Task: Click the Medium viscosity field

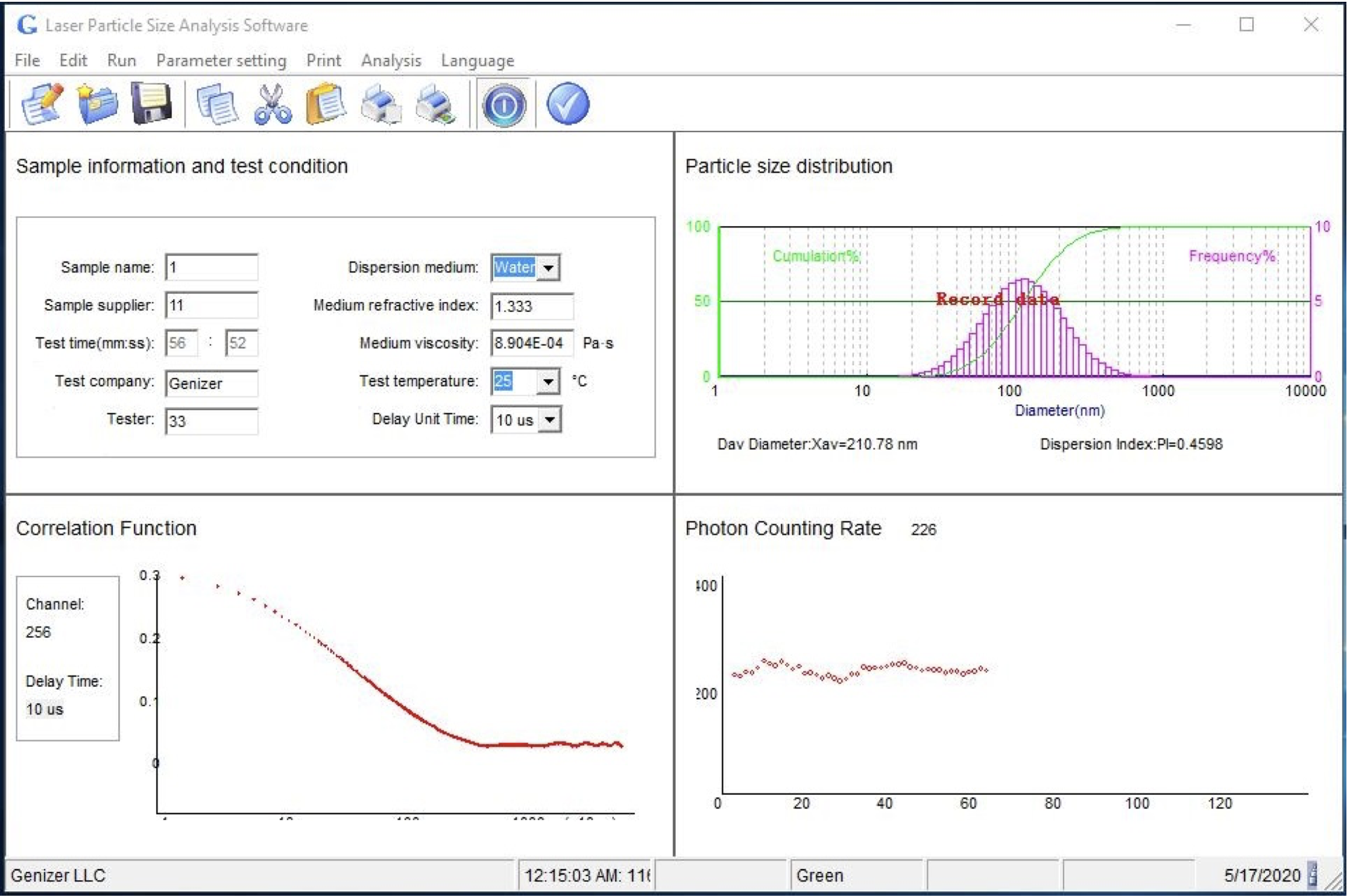Action: click(x=531, y=343)
